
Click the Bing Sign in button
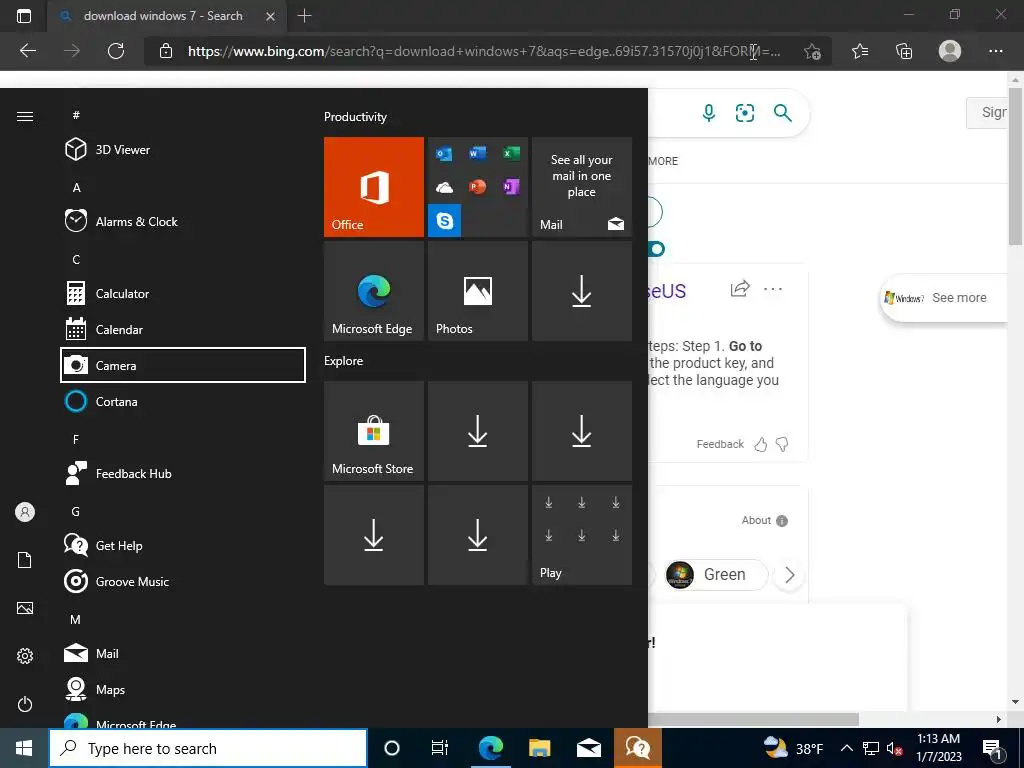(987, 112)
